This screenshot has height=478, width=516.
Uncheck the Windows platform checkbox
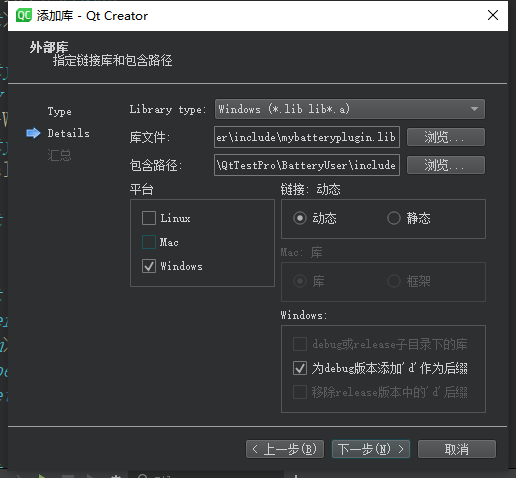(149, 266)
